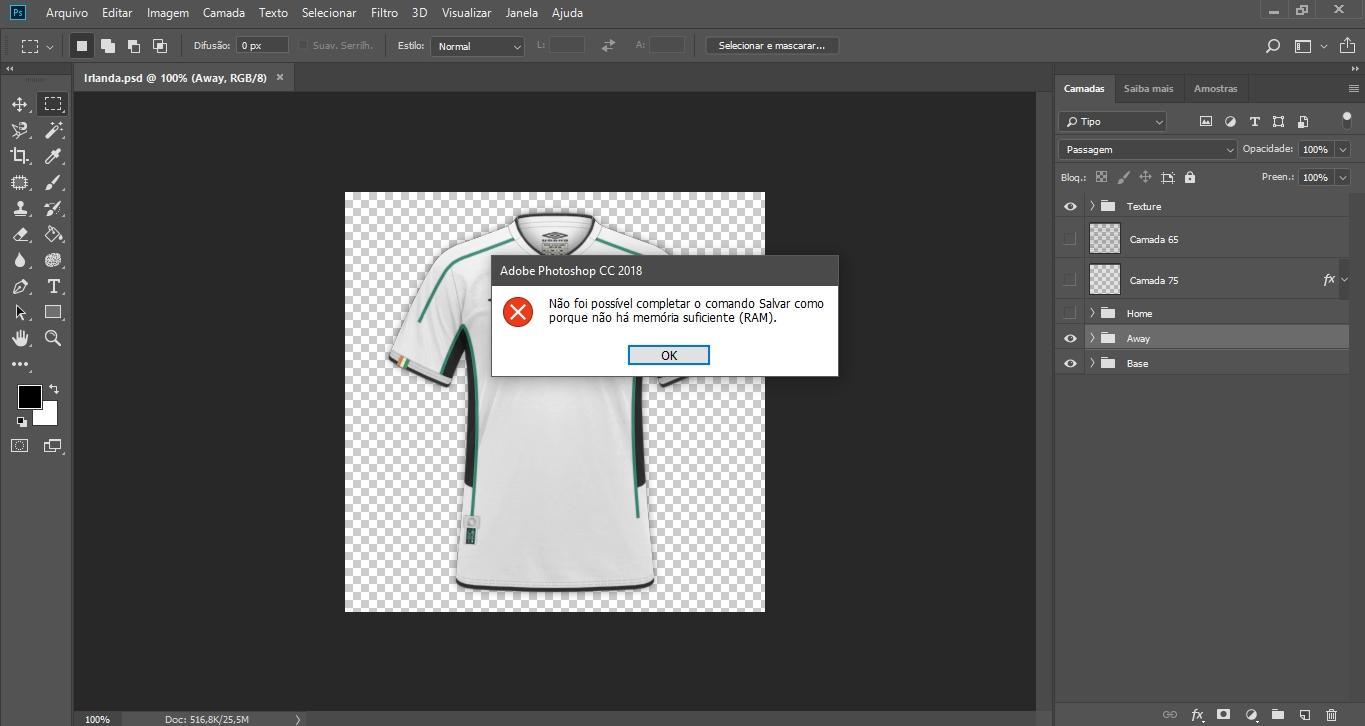Screen dimensions: 1365x726
Task: Expand the Away group
Action: coord(1092,338)
